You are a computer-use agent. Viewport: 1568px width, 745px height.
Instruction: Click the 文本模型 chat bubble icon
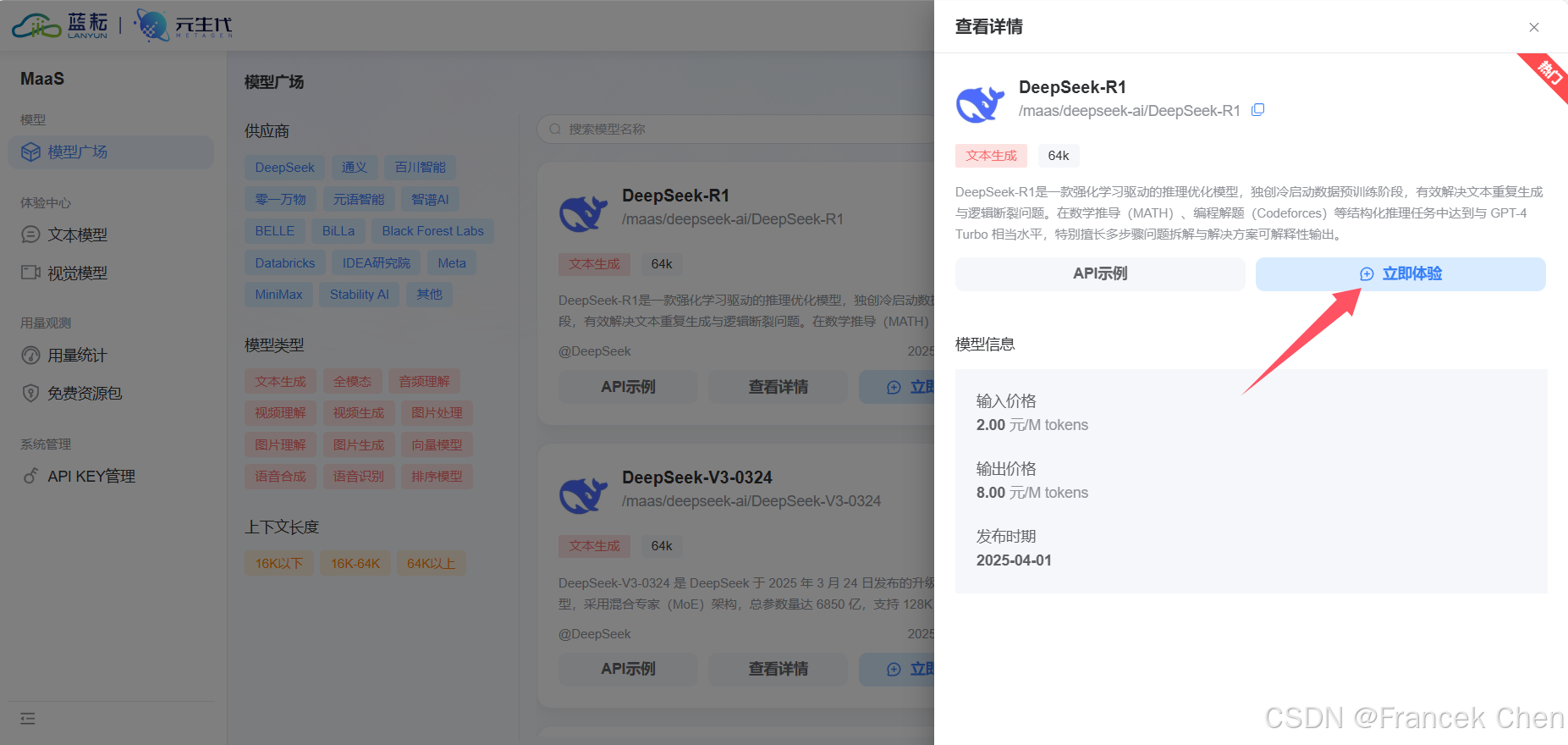click(x=30, y=235)
